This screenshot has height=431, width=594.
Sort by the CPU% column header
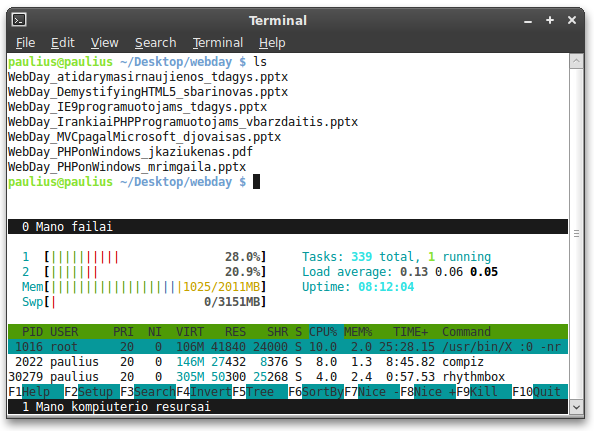tap(323, 332)
